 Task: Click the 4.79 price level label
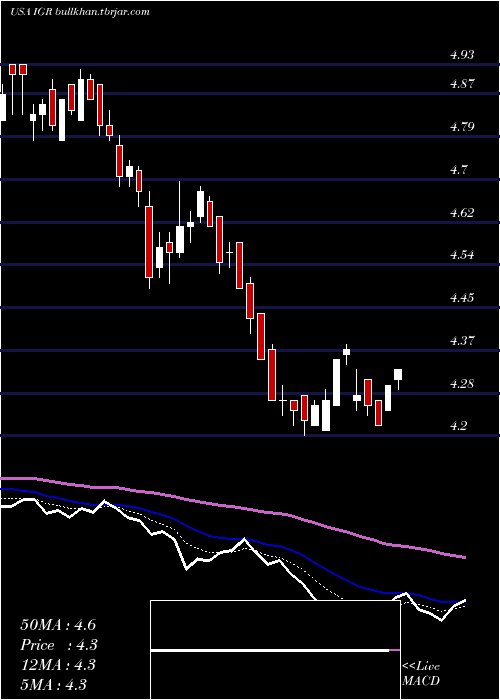click(462, 127)
